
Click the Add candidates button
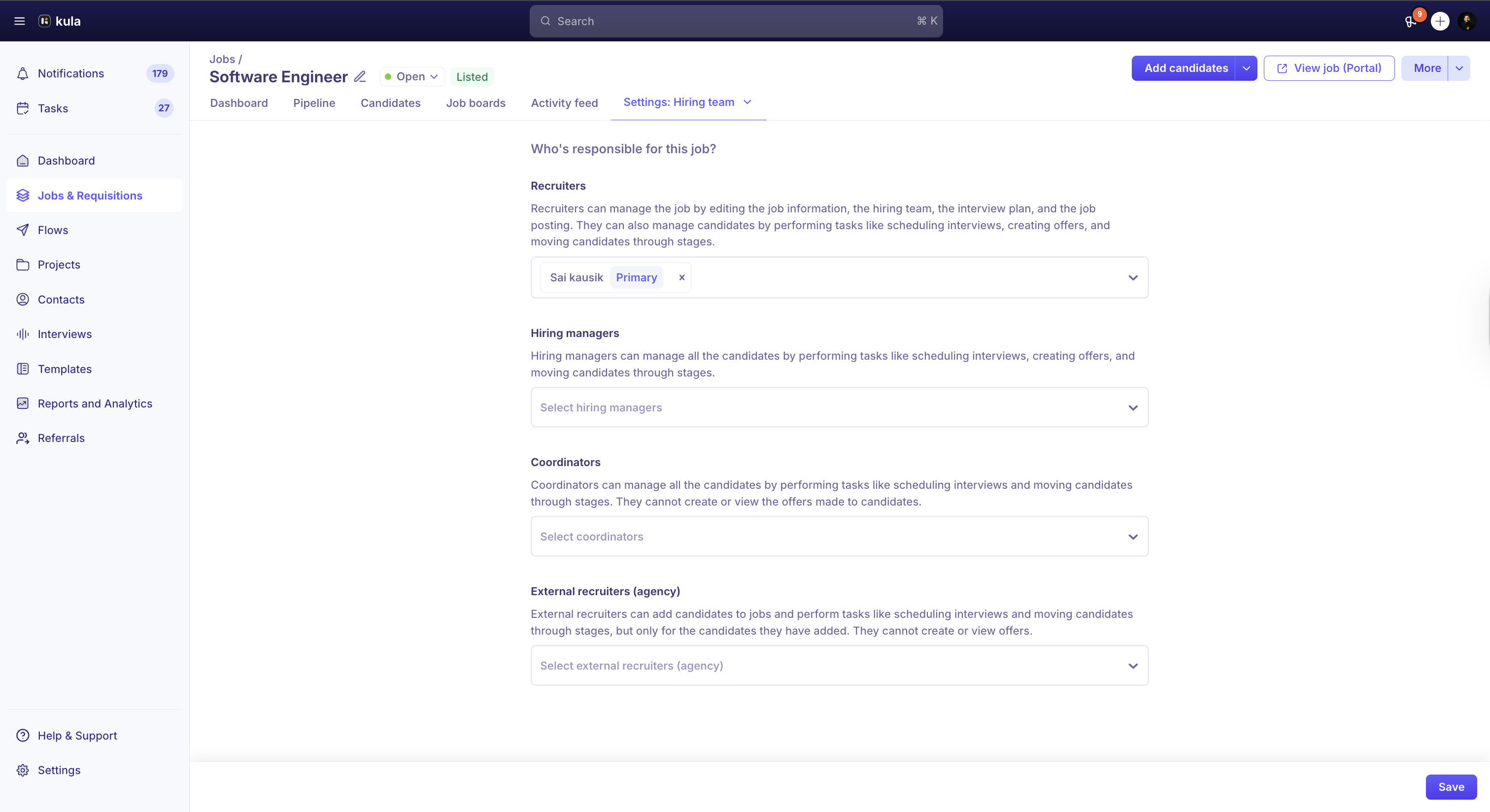tap(1185, 68)
